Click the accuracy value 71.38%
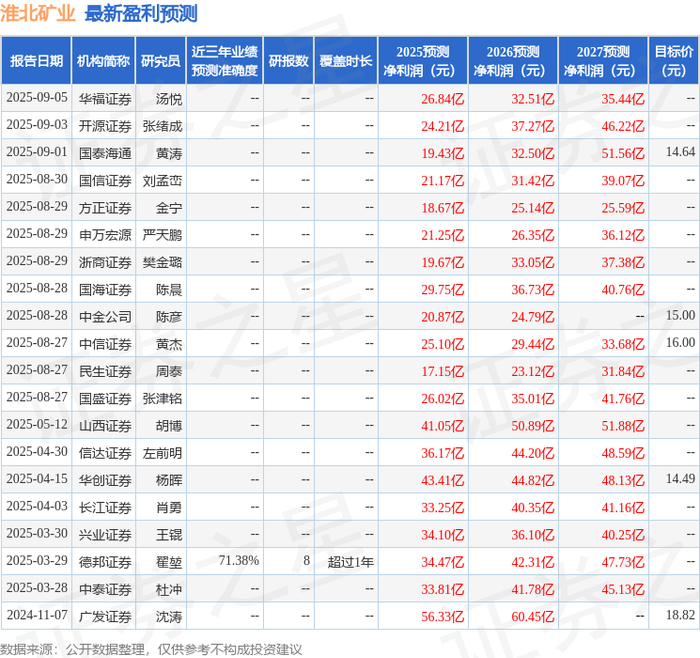The image size is (700, 658). coord(239,561)
